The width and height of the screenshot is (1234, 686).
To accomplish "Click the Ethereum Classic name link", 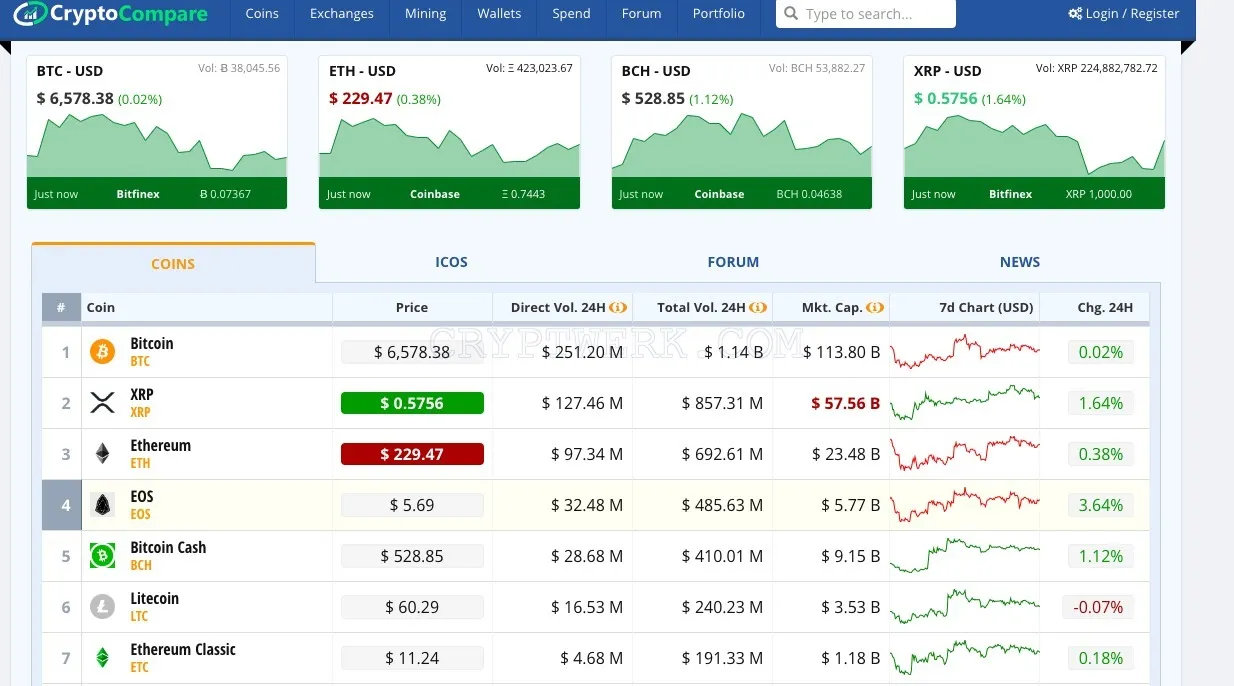I will coord(183,649).
